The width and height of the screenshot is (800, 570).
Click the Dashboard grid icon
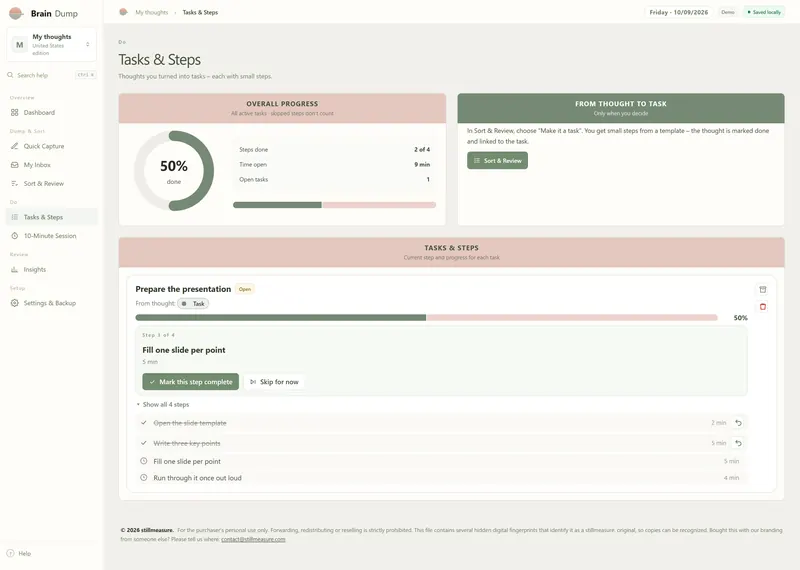[x=14, y=112]
